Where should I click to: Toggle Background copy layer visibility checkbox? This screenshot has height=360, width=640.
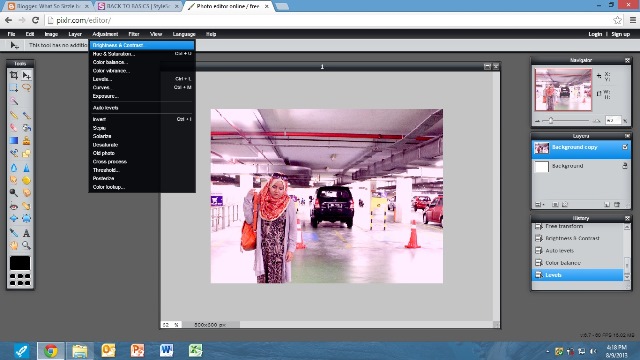[x=625, y=147]
